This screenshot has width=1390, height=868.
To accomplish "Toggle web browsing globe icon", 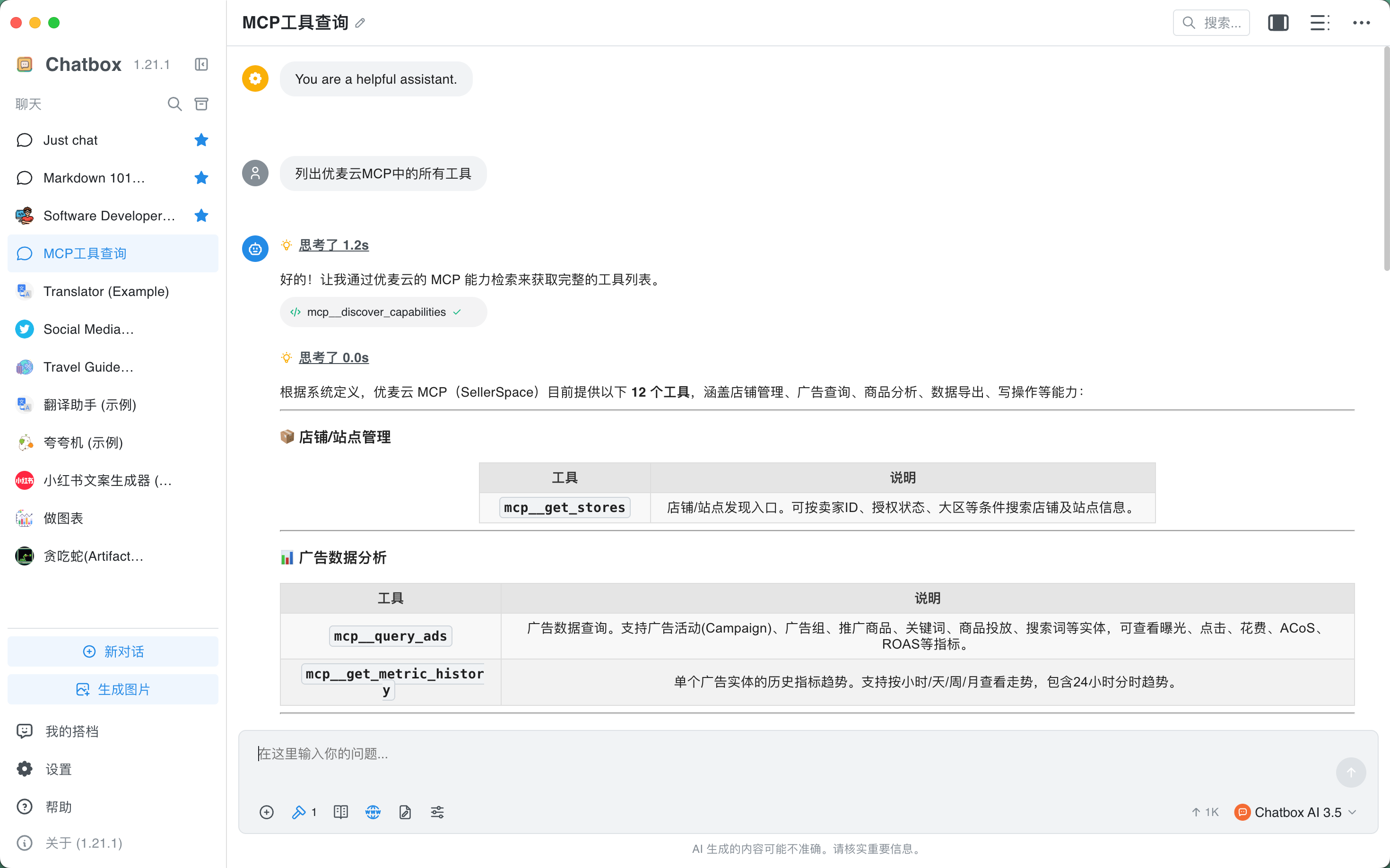I will 373,812.
